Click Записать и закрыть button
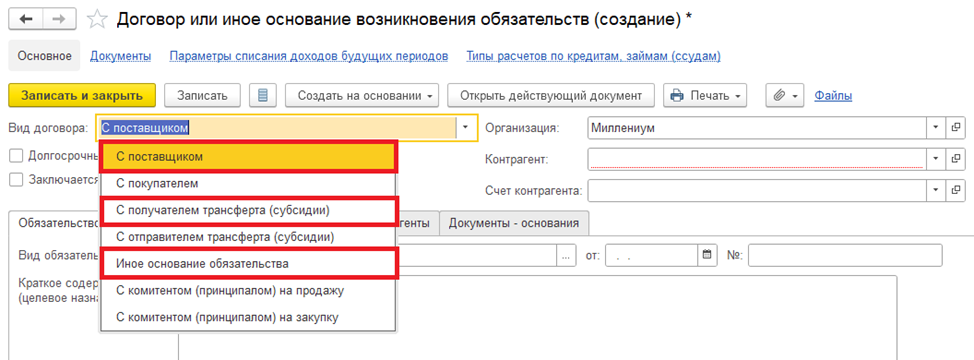 (82, 96)
